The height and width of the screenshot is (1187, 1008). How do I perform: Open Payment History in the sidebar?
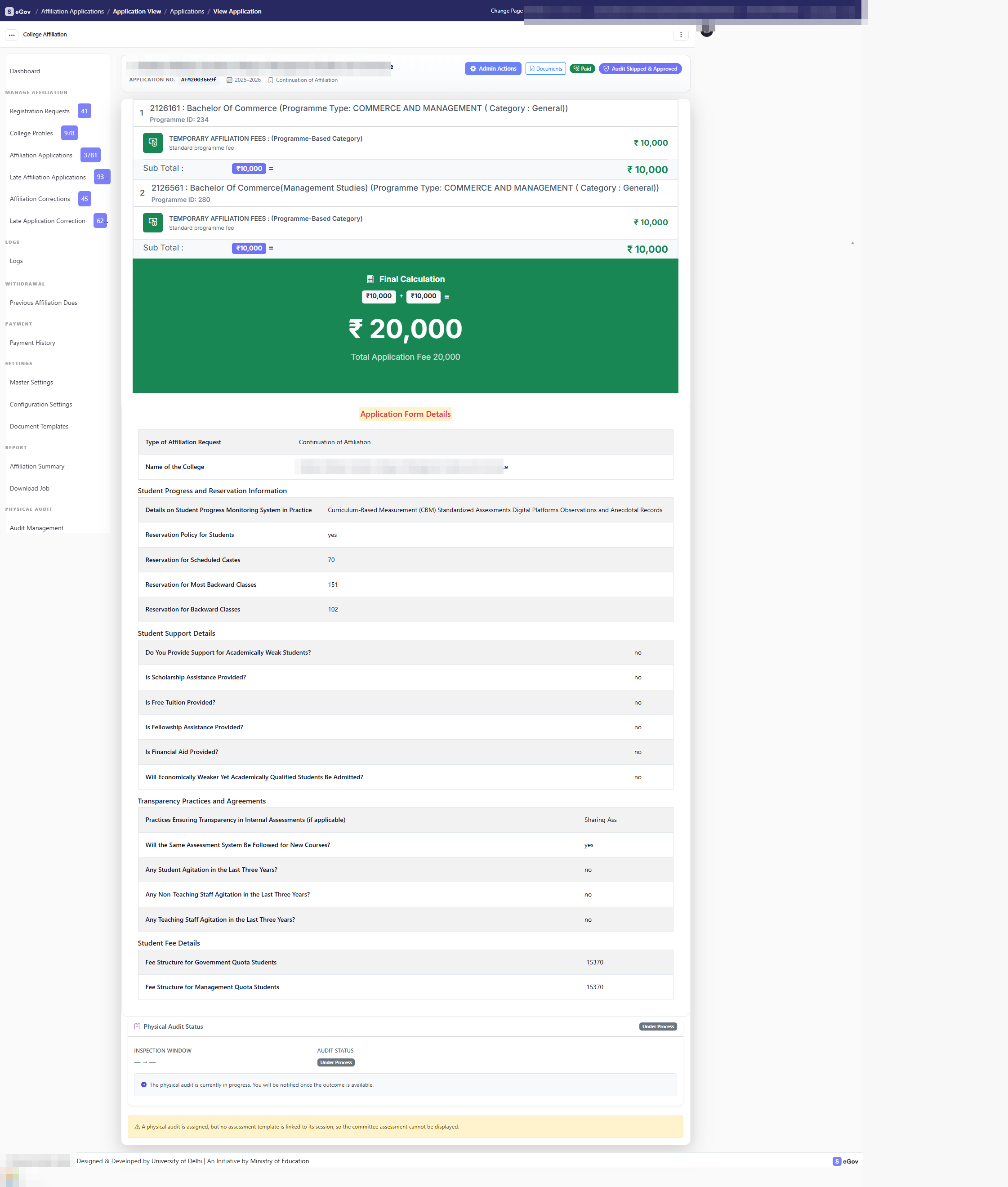pos(32,343)
